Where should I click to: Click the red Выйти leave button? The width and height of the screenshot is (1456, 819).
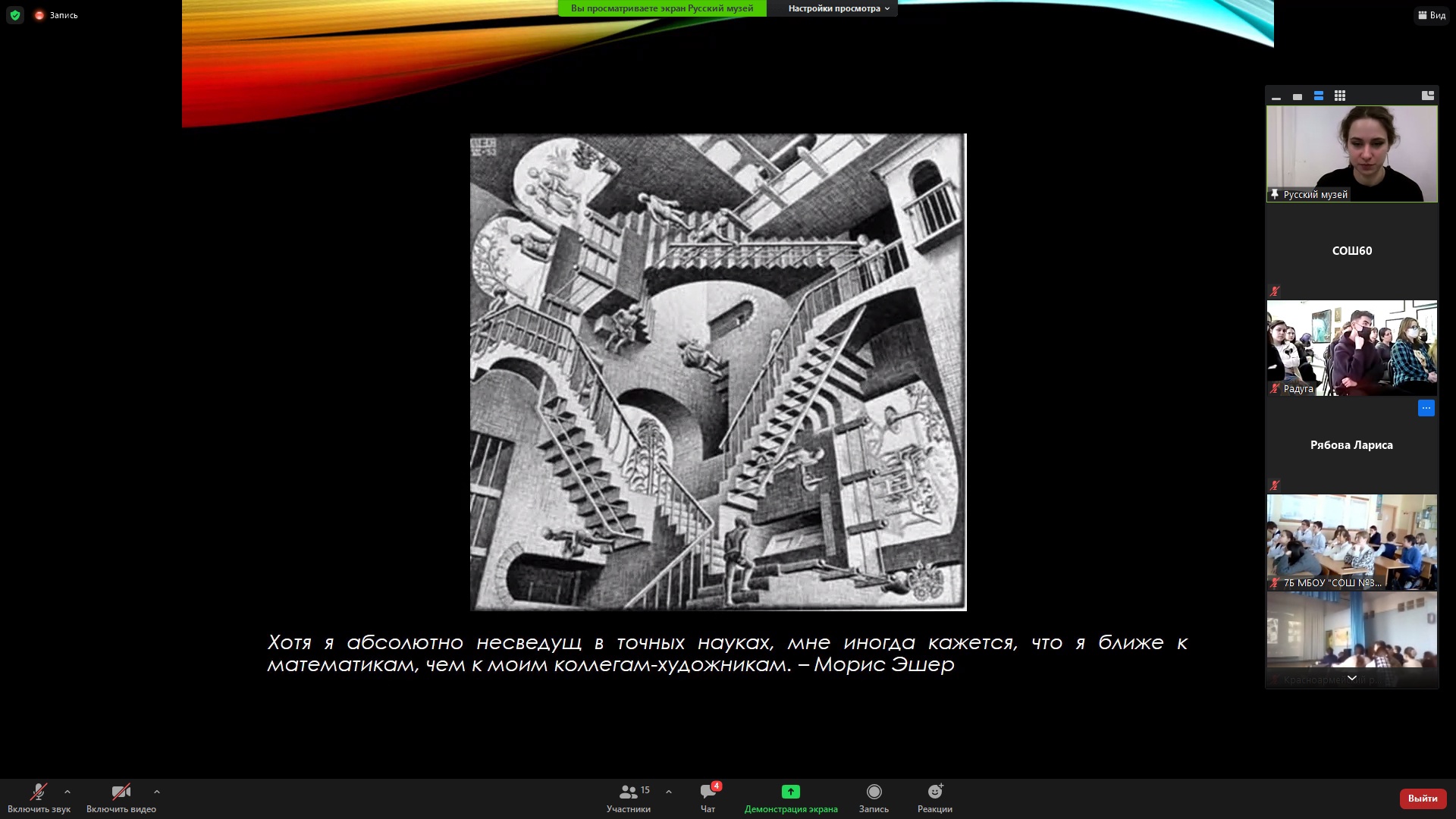point(1423,799)
